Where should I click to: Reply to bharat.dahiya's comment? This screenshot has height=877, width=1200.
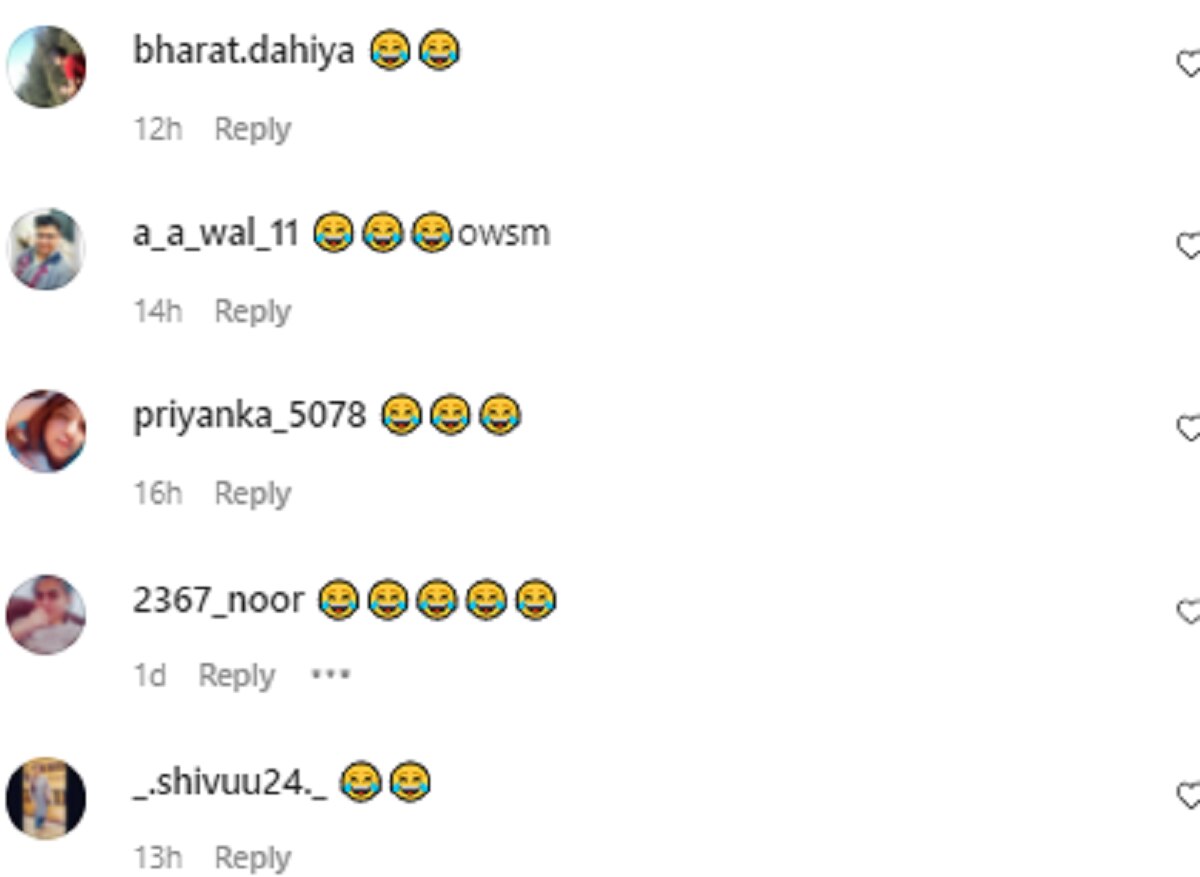pos(252,129)
